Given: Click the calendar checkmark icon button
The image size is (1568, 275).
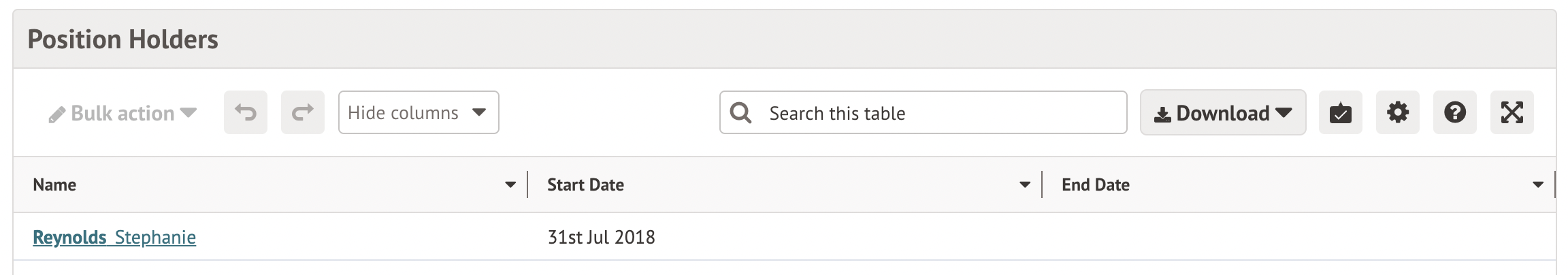Looking at the screenshot, I should 1340,112.
